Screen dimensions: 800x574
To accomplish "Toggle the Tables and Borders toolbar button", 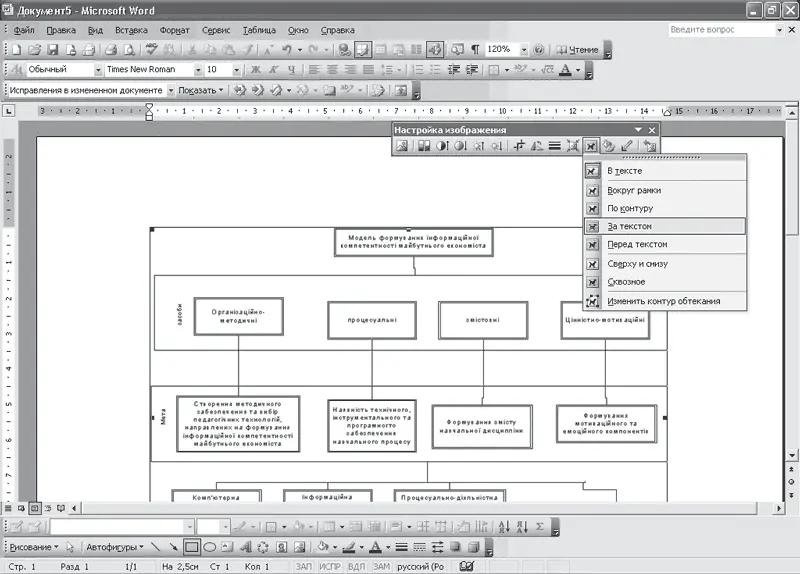I will (363, 49).
